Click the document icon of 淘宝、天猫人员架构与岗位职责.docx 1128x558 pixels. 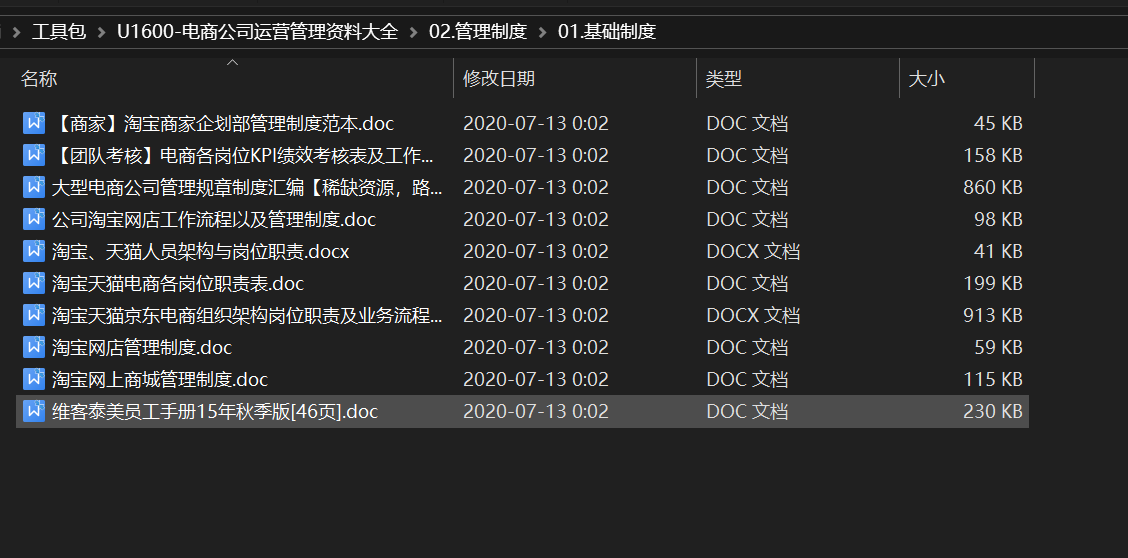point(34,251)
